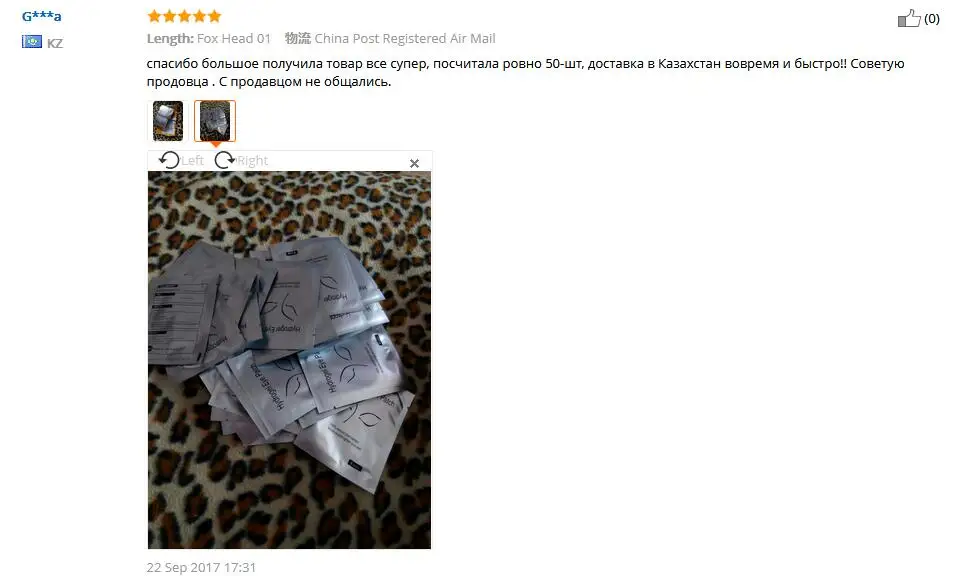Click the thumbs-up helpful icon
The image size is (962, 576).
click(x=909, y=18)
